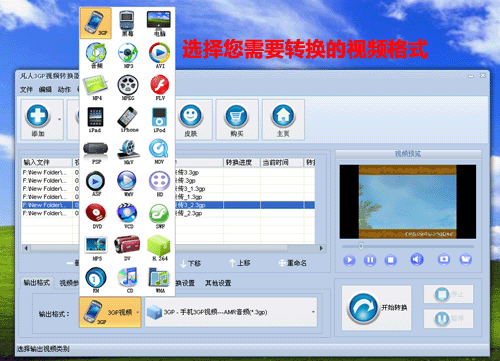The image size is (500, 361).
Task: Click the video preview image
Action: point(407,202)
